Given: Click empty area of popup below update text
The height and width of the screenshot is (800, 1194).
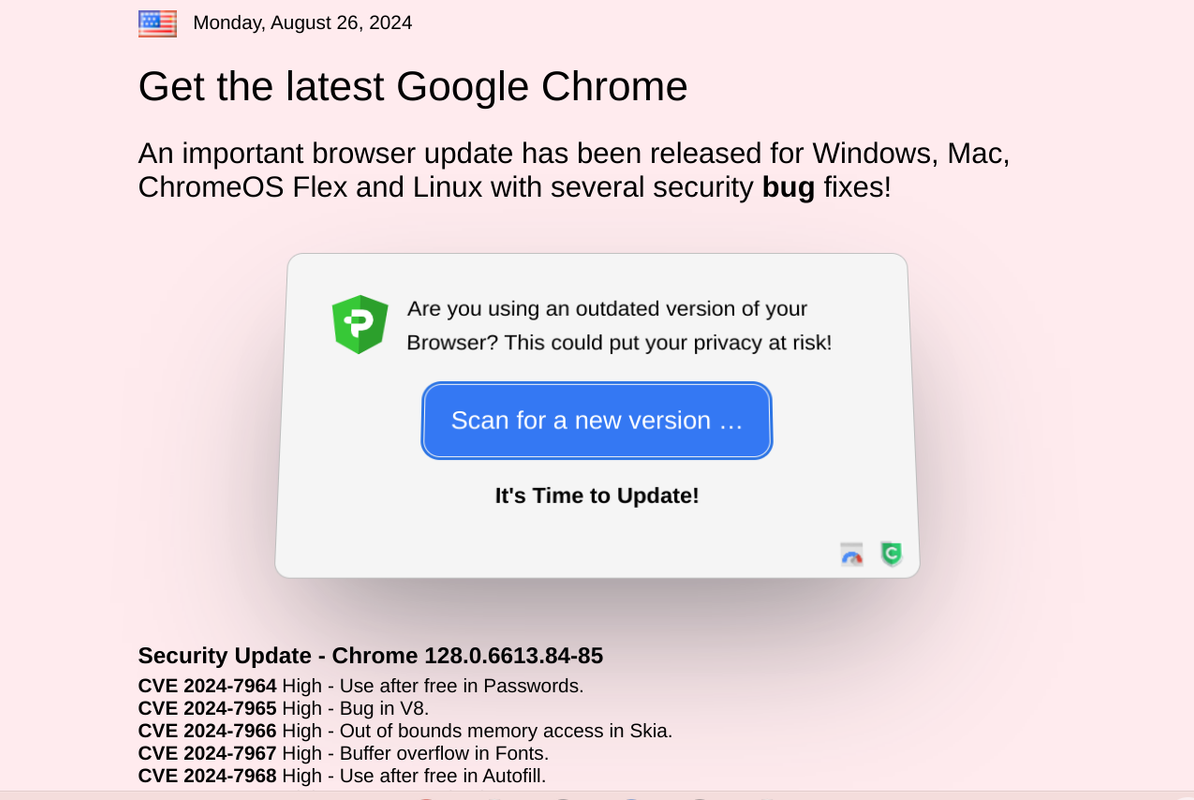Looking at the screenshot, I should (533, 544).
